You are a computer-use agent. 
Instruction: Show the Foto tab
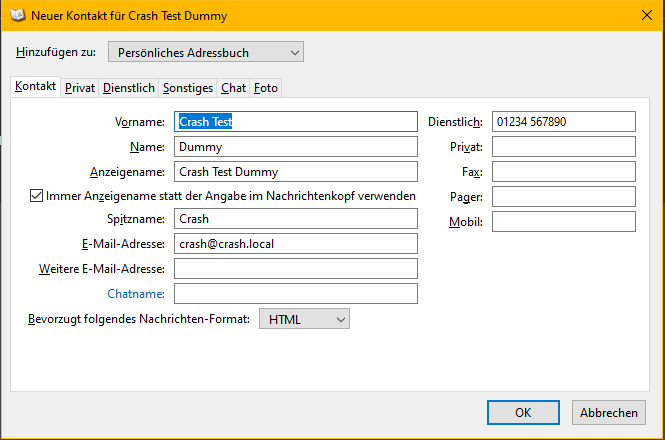tap(266, 88)
